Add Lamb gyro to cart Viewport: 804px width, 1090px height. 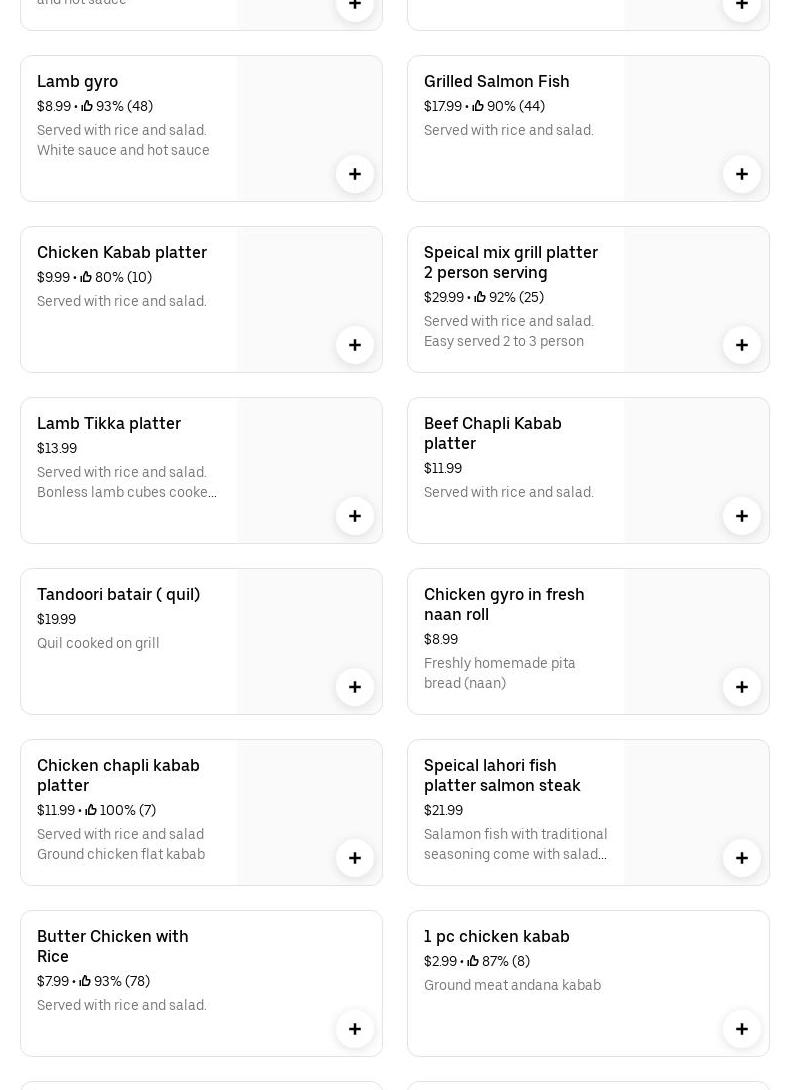[355, 174]
